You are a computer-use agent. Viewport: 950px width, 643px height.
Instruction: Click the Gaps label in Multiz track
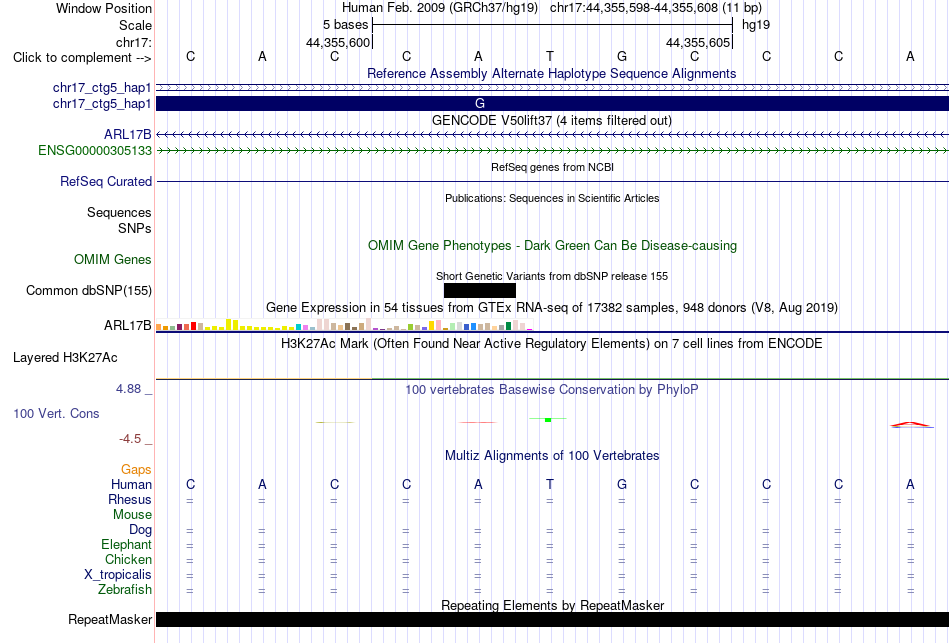click(136, 470)
